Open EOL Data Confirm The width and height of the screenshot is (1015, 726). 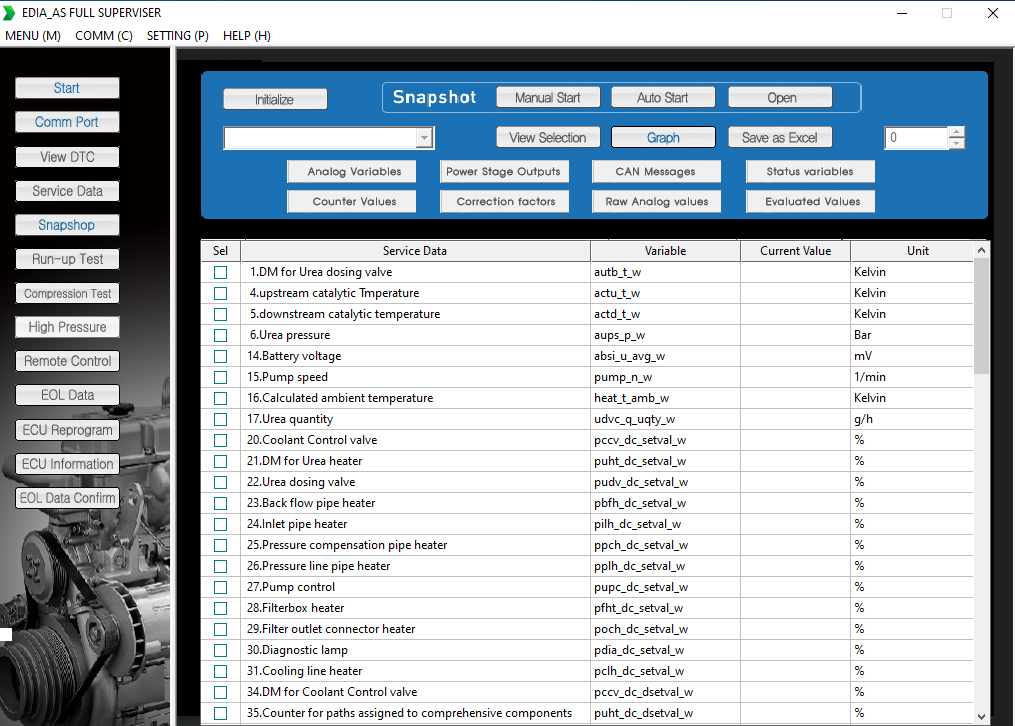point(67,498)
